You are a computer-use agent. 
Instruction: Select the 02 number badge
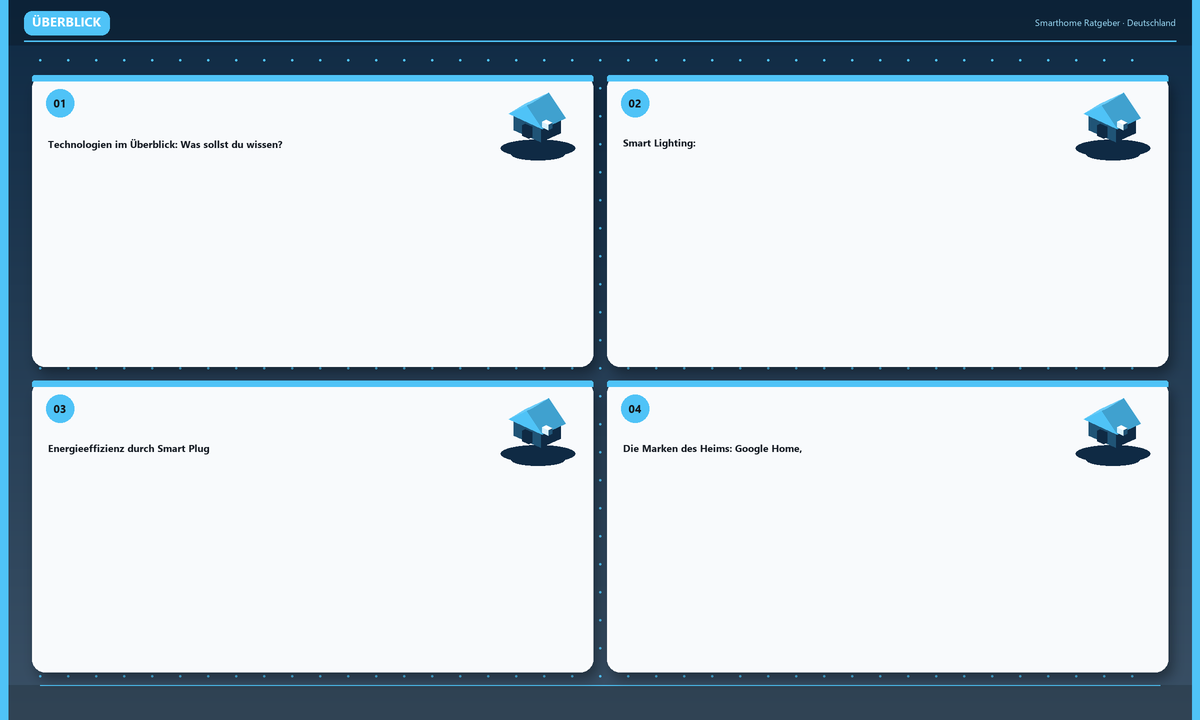click(635, 104)
